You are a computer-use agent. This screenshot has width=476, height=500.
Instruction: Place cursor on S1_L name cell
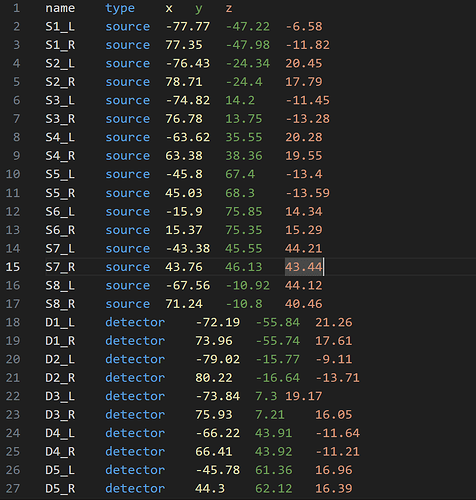[60, 27]
